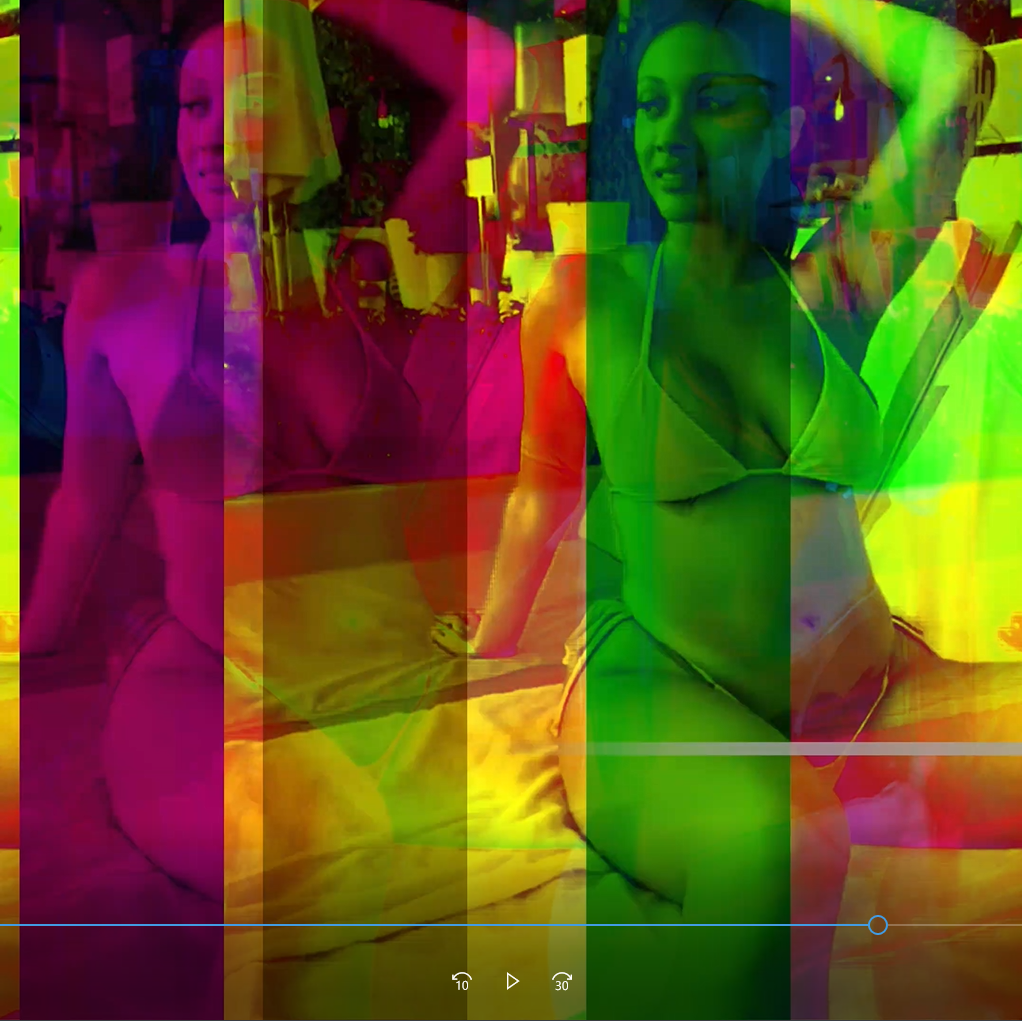Click the control bar area left of rewind

(x=300, y=981)
